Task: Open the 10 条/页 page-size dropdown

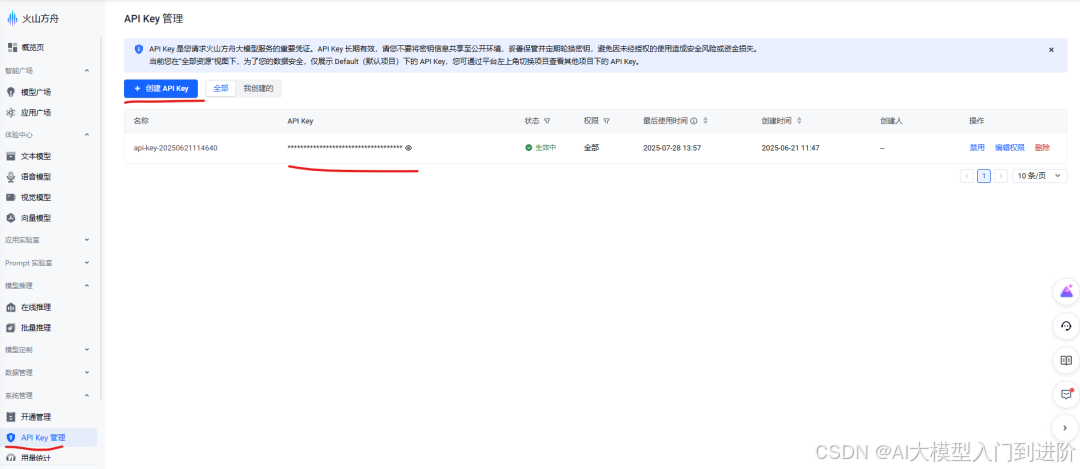Action: tap(1040, 176)
